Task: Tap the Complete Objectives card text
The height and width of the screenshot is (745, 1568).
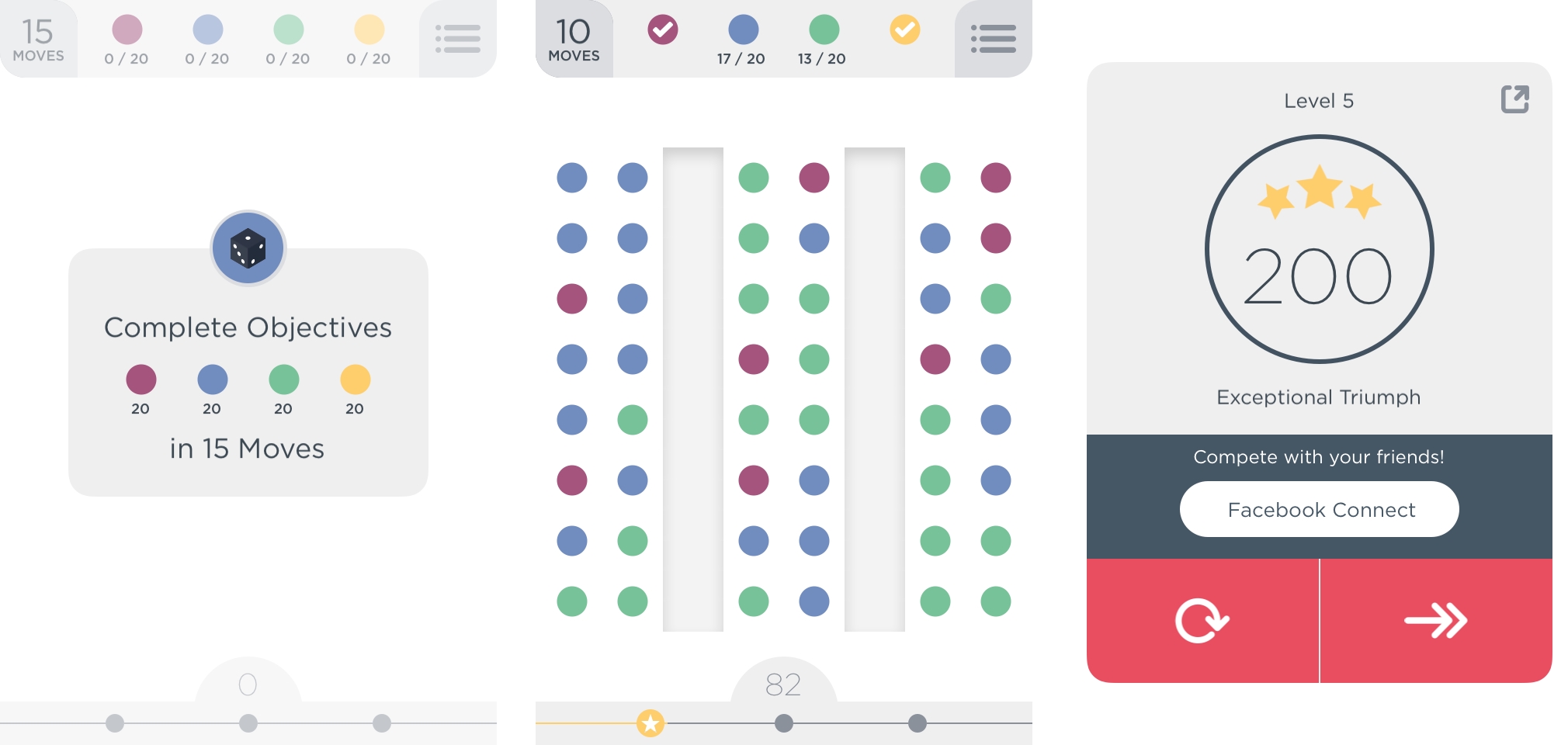Action: tap(248, 327)
